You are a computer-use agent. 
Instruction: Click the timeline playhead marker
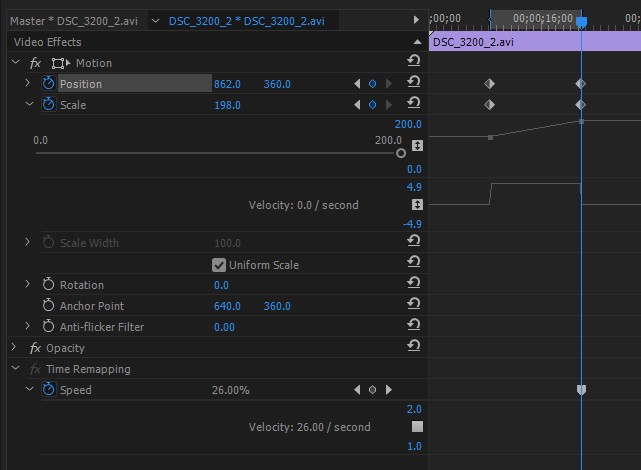(x=581, y=22)
